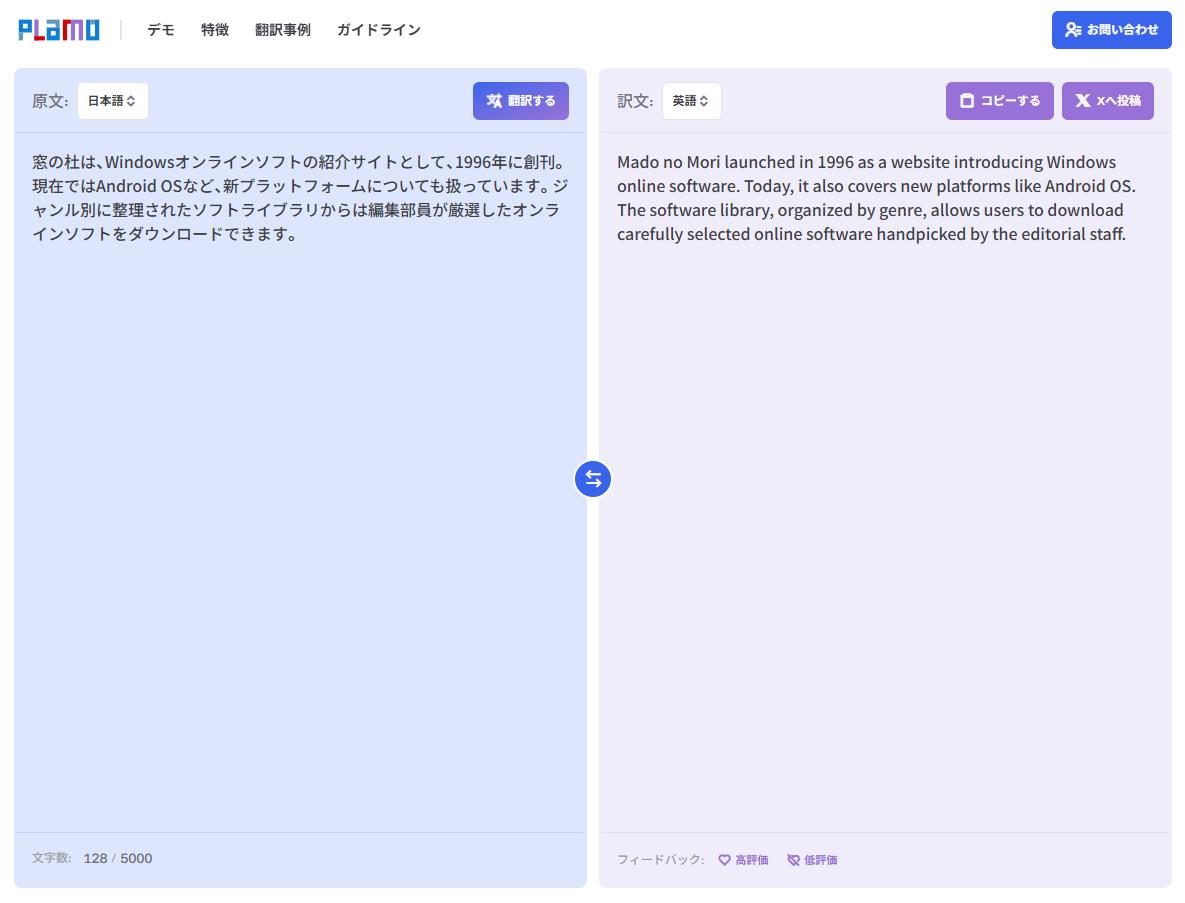1185x903 pixels.
Task: Open the デモ menu item
Action: pos(160,30)
